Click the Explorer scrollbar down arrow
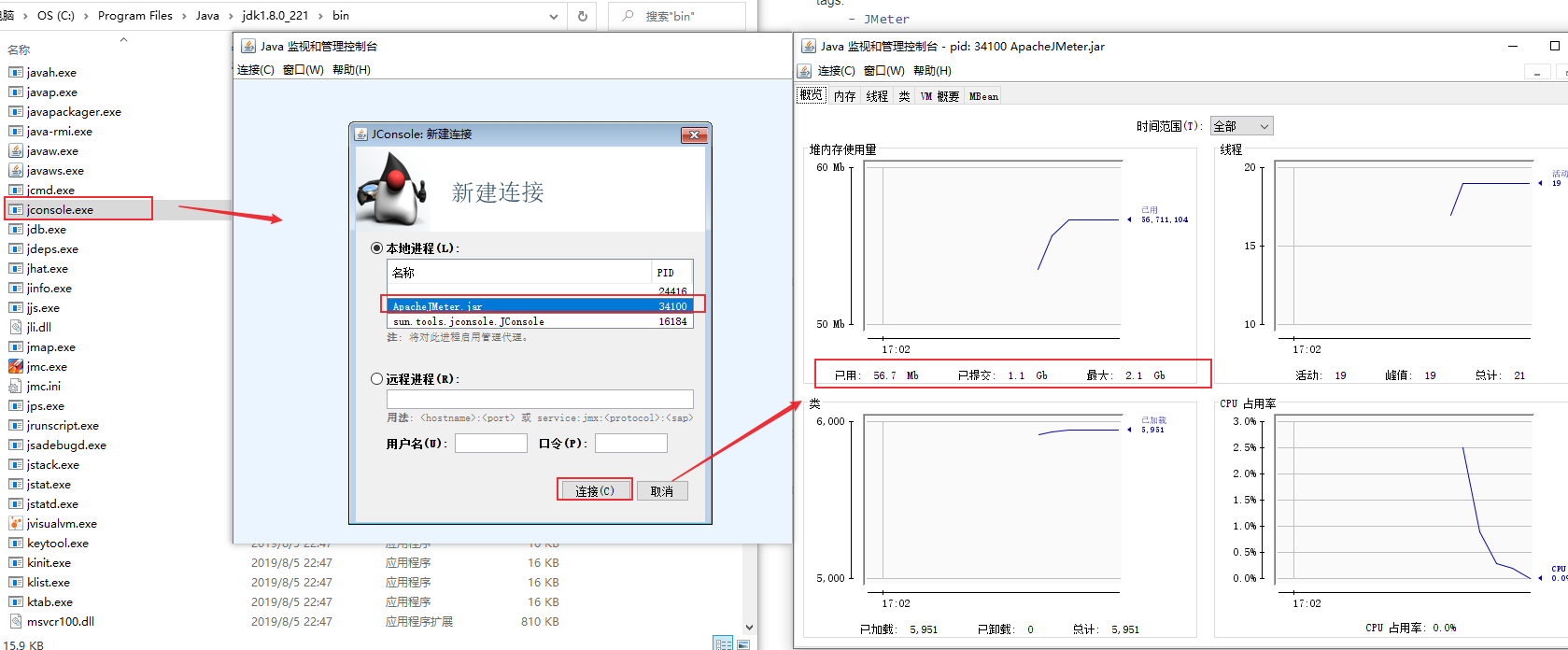Screen dimensions: 1568x650 (x=749, y=628)
